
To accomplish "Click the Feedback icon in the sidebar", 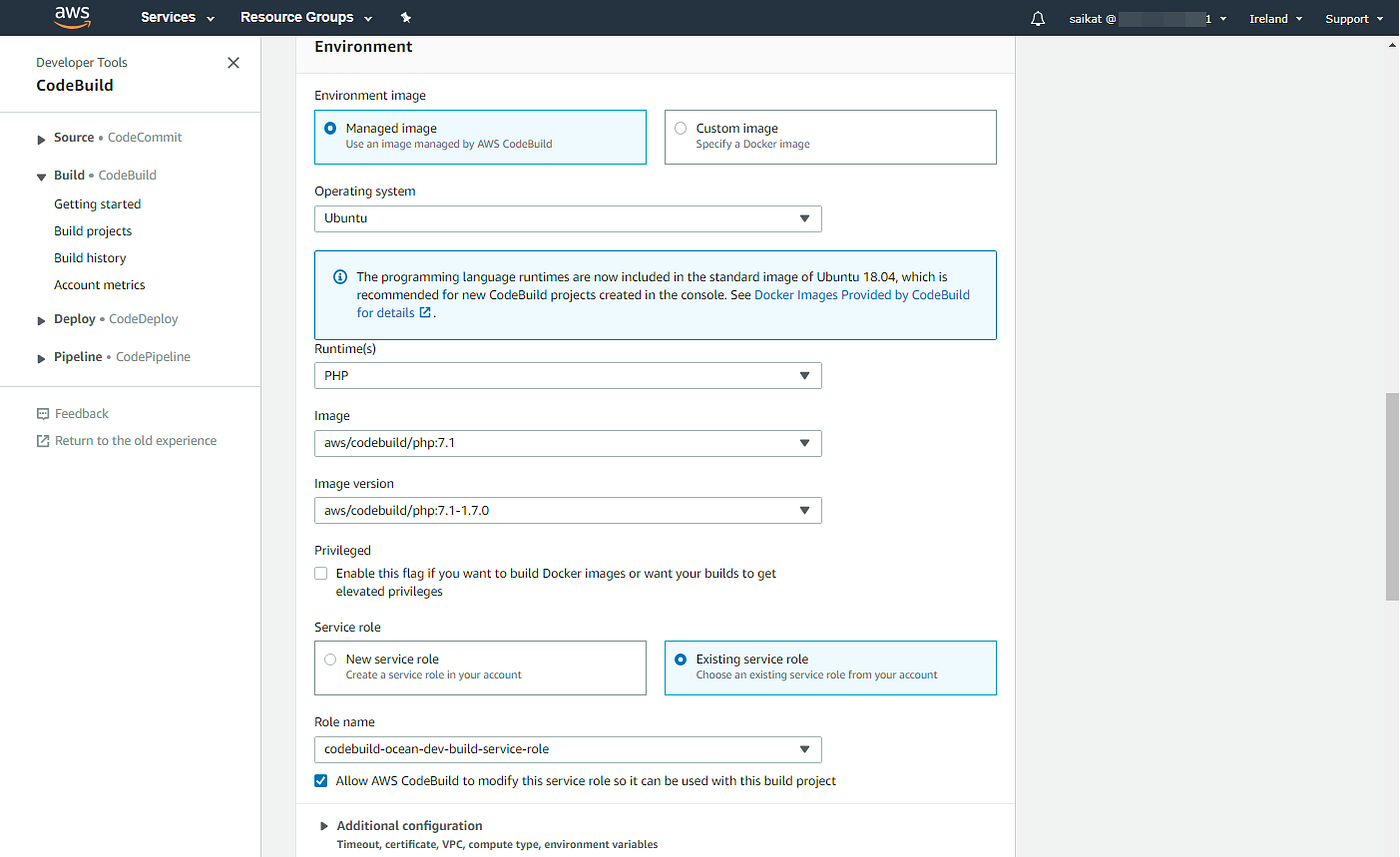I will click(x=42, y=413).
